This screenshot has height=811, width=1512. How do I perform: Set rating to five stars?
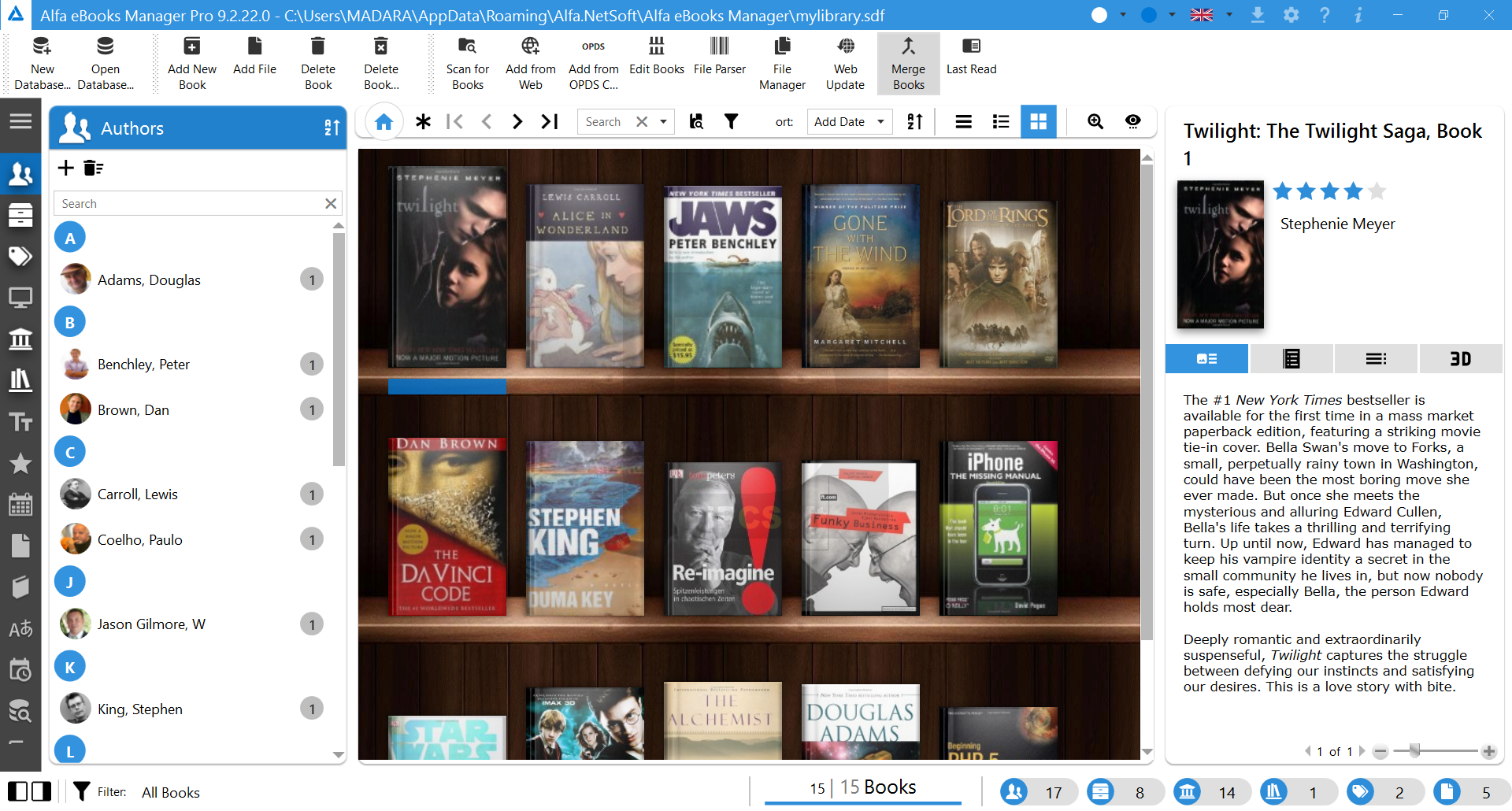coord(1377,191)
